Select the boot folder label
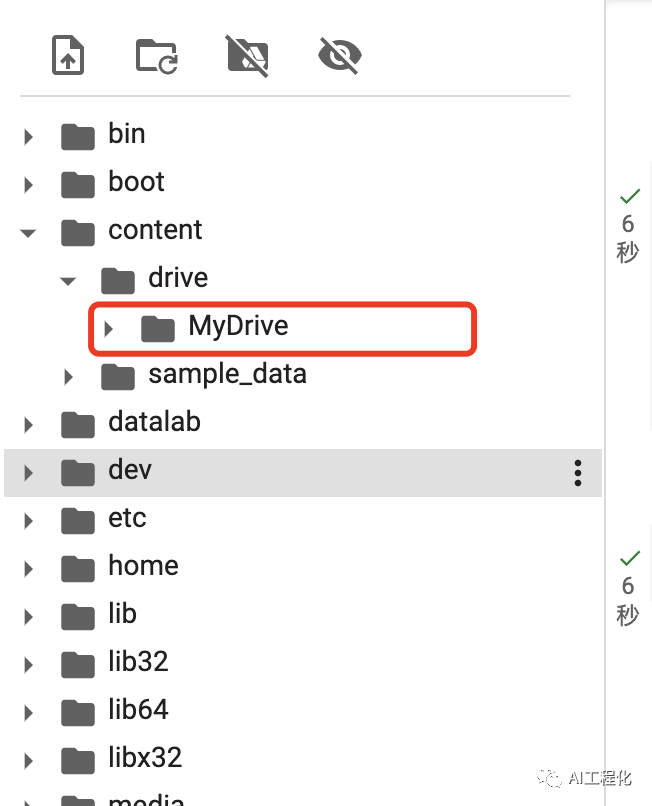The height and width of the screenshot is (806, 652). (x=136, y=182)
